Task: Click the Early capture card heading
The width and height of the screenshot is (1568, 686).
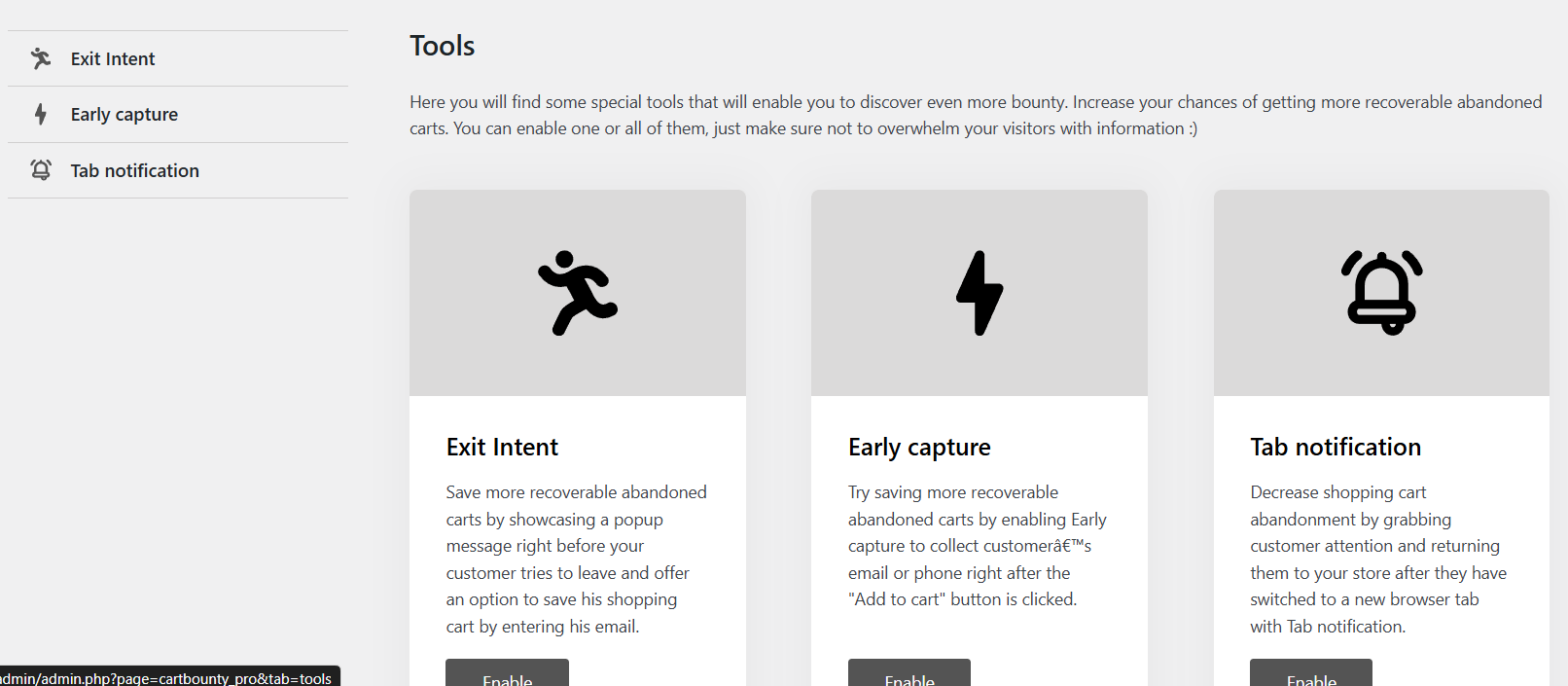Action: (x=919, y=448)
